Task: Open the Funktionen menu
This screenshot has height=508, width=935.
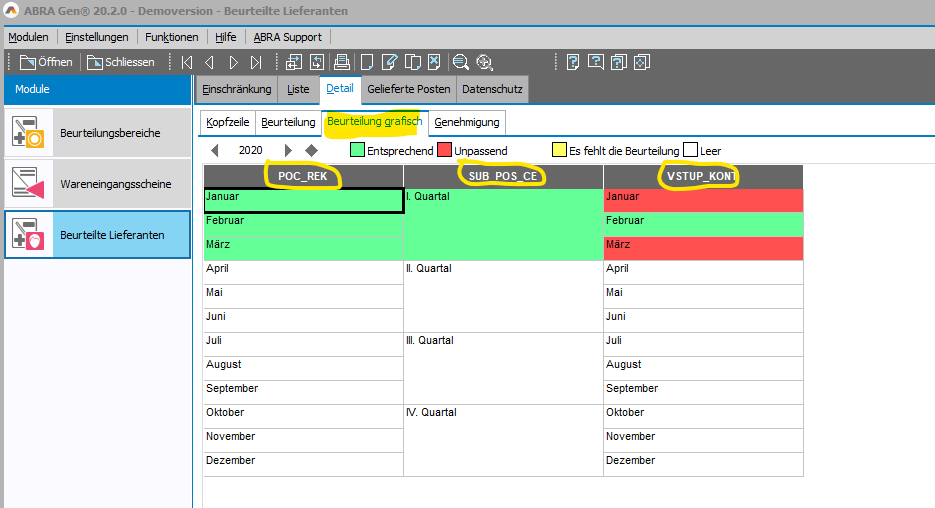Action: pyautogui.click(x=171, y=37)
